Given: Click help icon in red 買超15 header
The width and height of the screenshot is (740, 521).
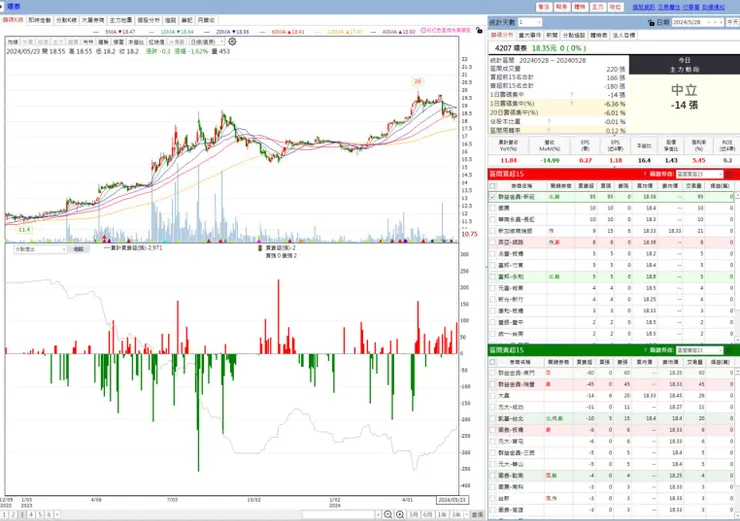Looking at the screenshot, I should click(x=645, y=174).
